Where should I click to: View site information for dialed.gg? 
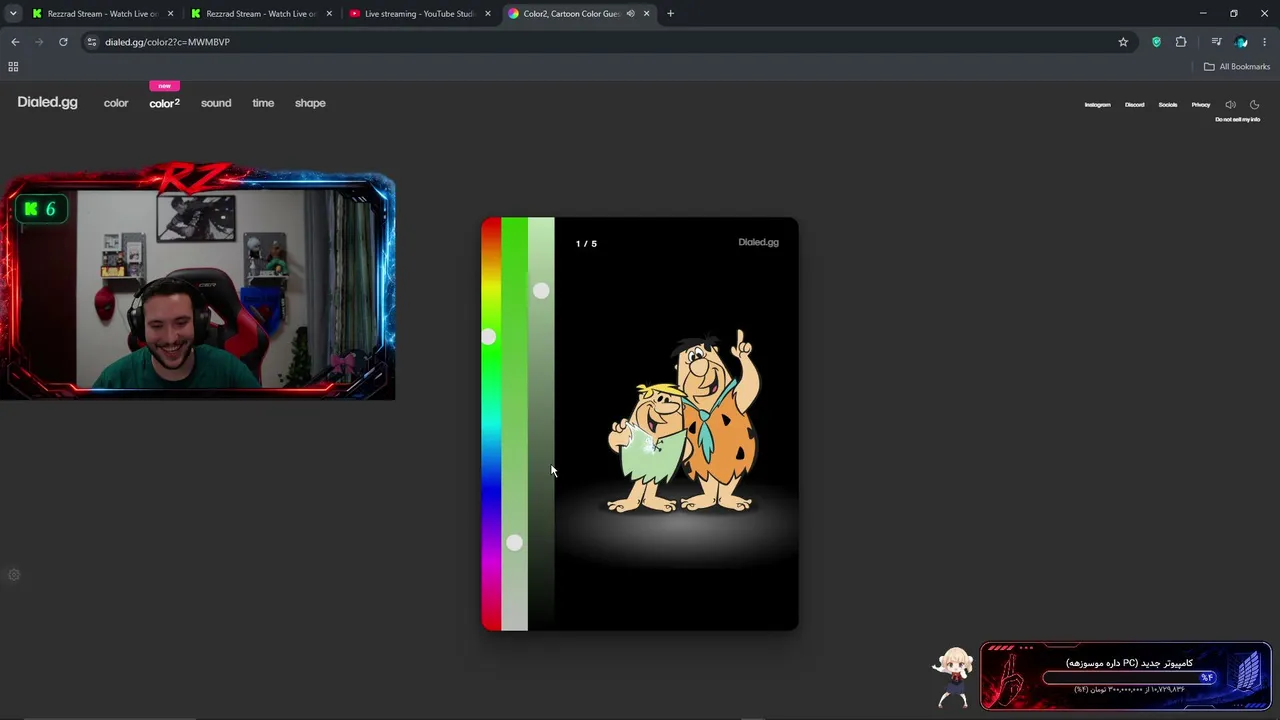[92, 42]
